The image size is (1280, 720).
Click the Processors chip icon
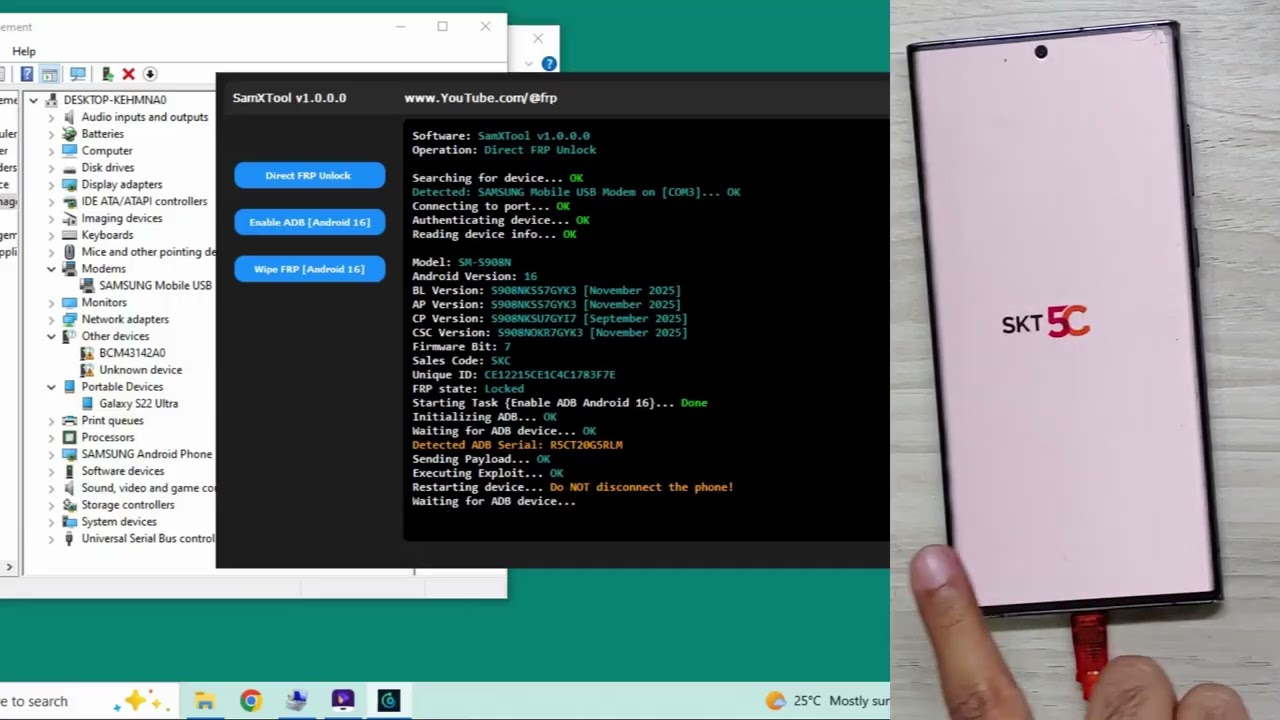pyautogui.click(x=69, y=437)
